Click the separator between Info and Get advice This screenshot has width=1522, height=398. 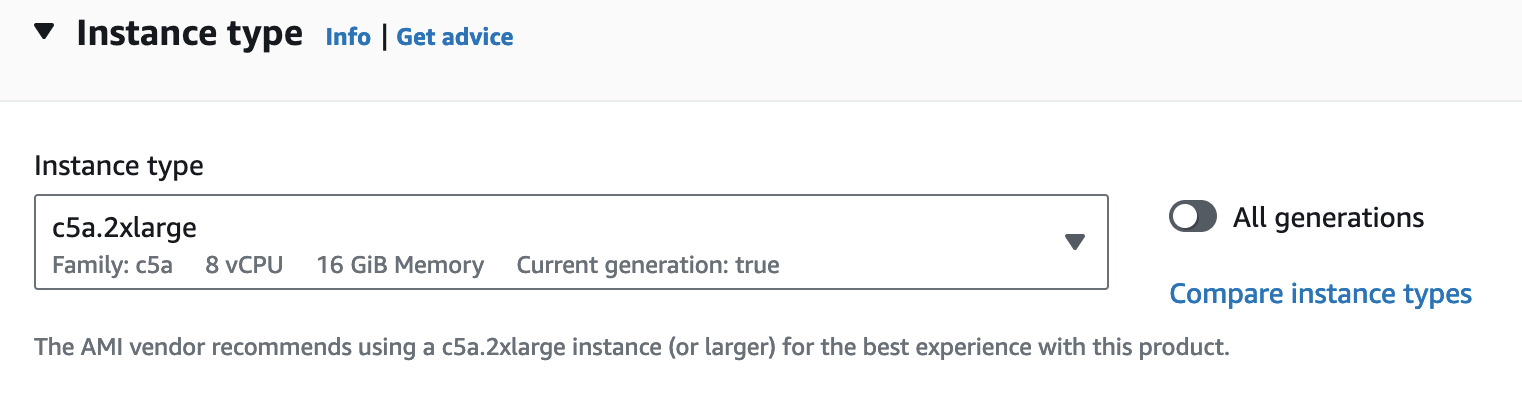[384, 37]
